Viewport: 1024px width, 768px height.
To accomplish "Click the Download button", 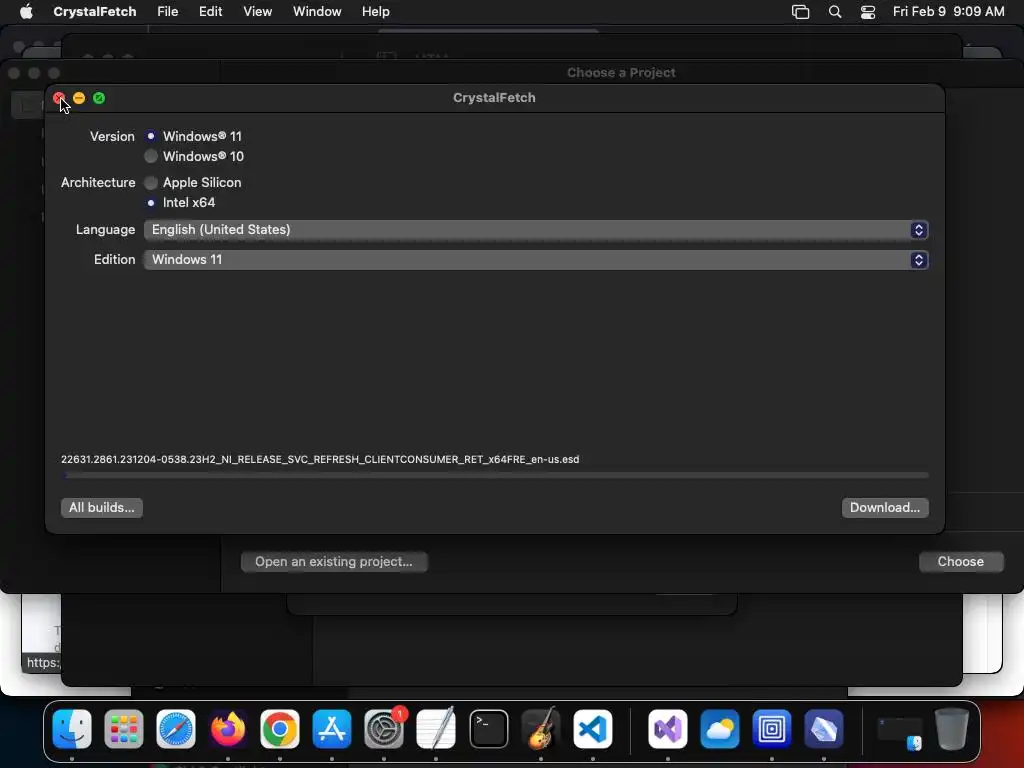I will (x=885, y=507).
